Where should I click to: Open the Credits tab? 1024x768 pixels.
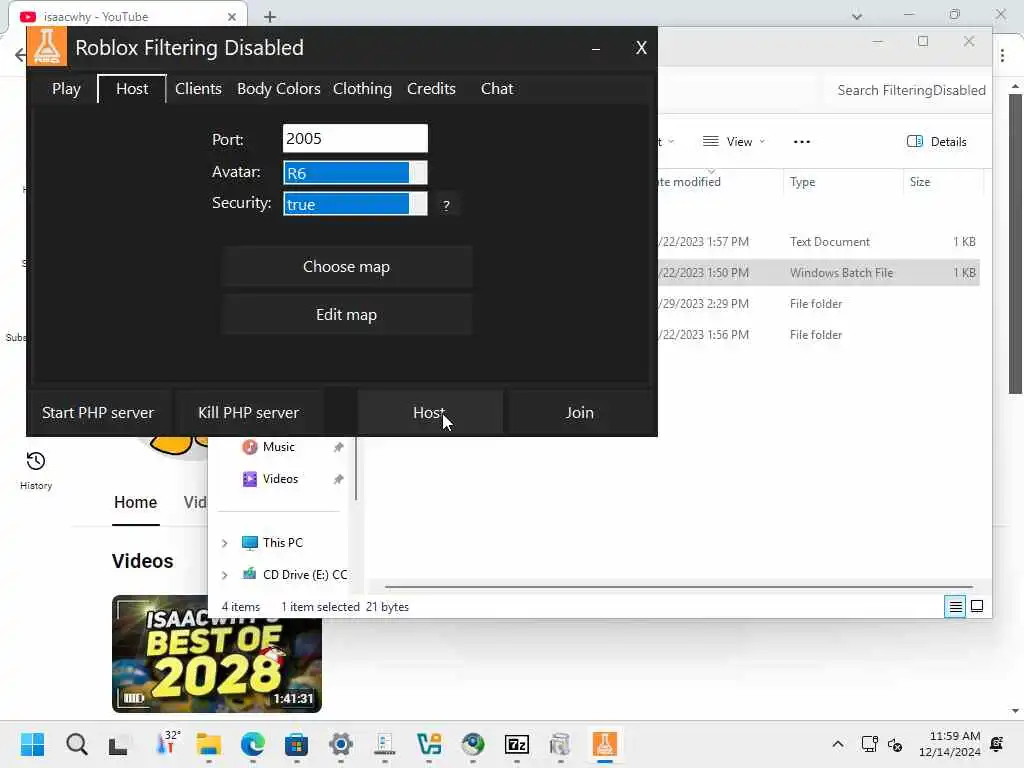(431, 89)
